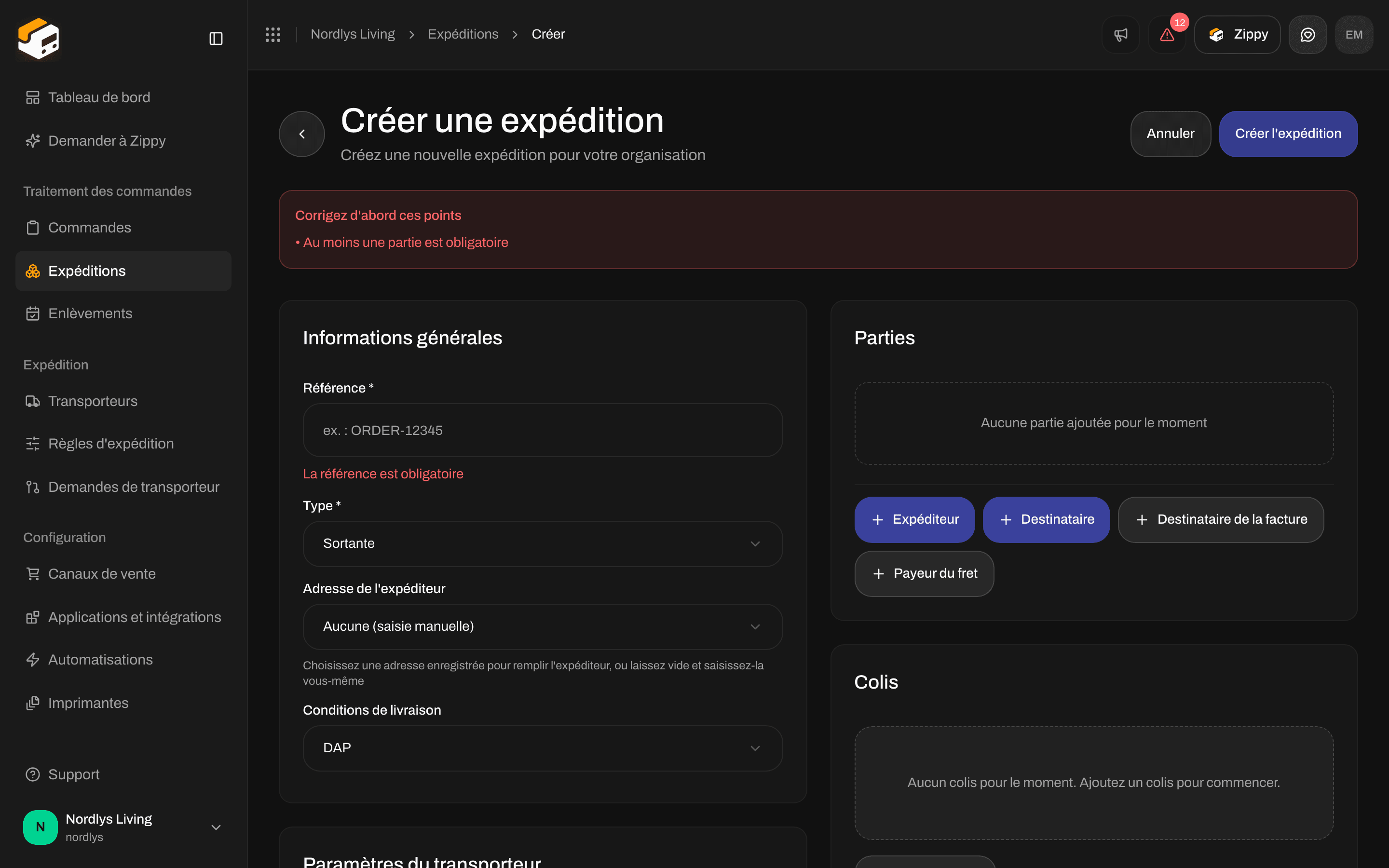This screenshot has width=1389, height=868.
Task: Open Support in the sidebar
Action: 123,774
